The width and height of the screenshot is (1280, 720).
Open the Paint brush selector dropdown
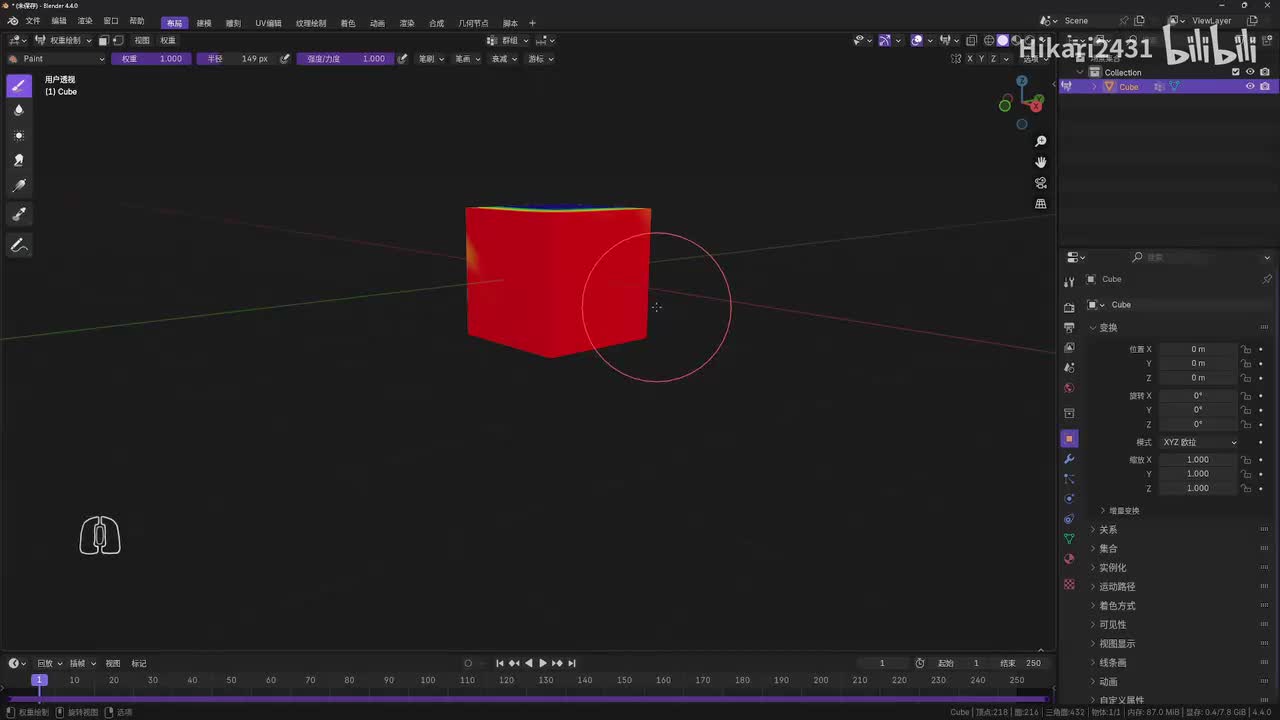(56, 59)
